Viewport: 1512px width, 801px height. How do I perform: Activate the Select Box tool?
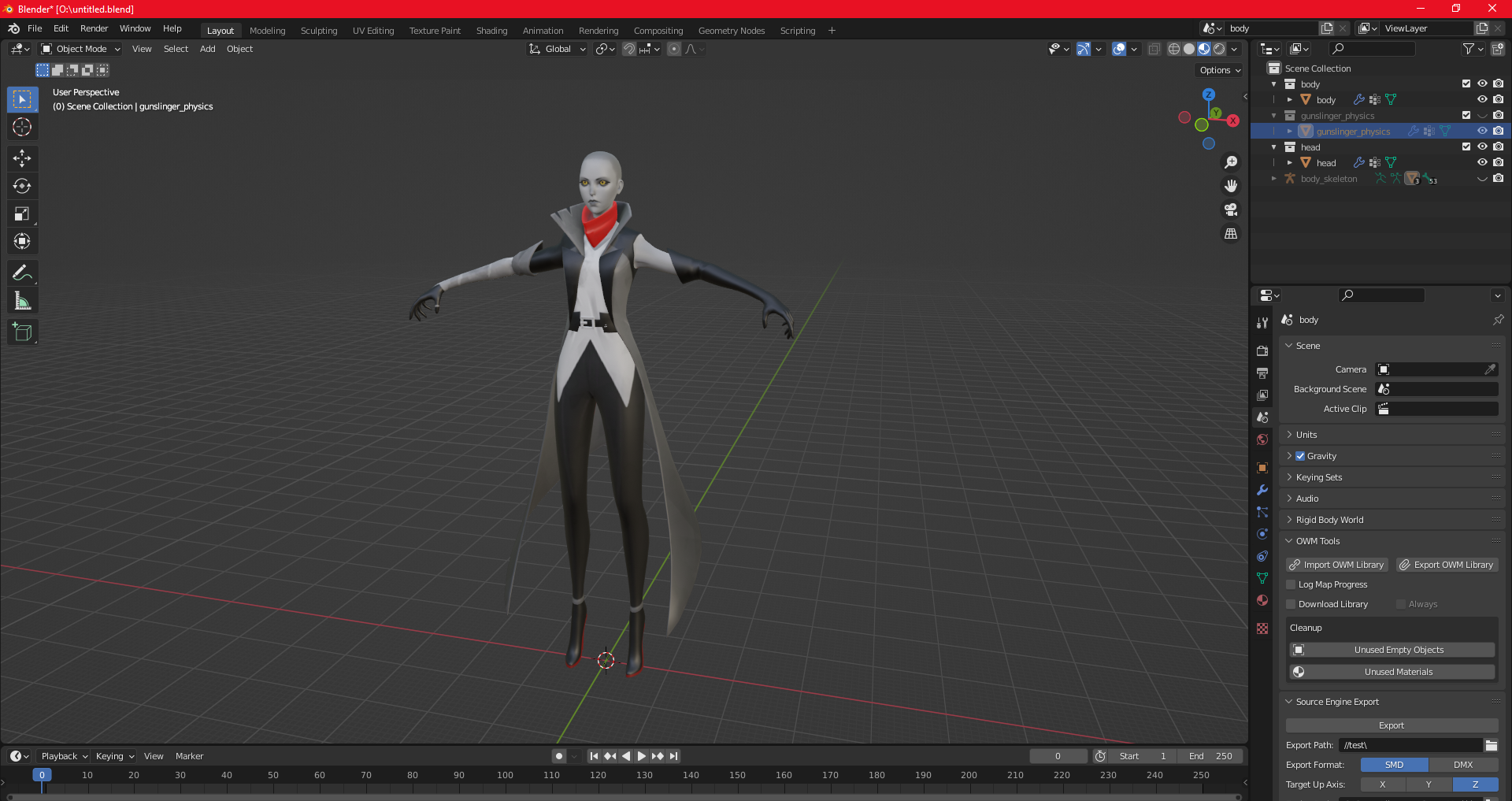pyautogui.click(x=22, y=99)
